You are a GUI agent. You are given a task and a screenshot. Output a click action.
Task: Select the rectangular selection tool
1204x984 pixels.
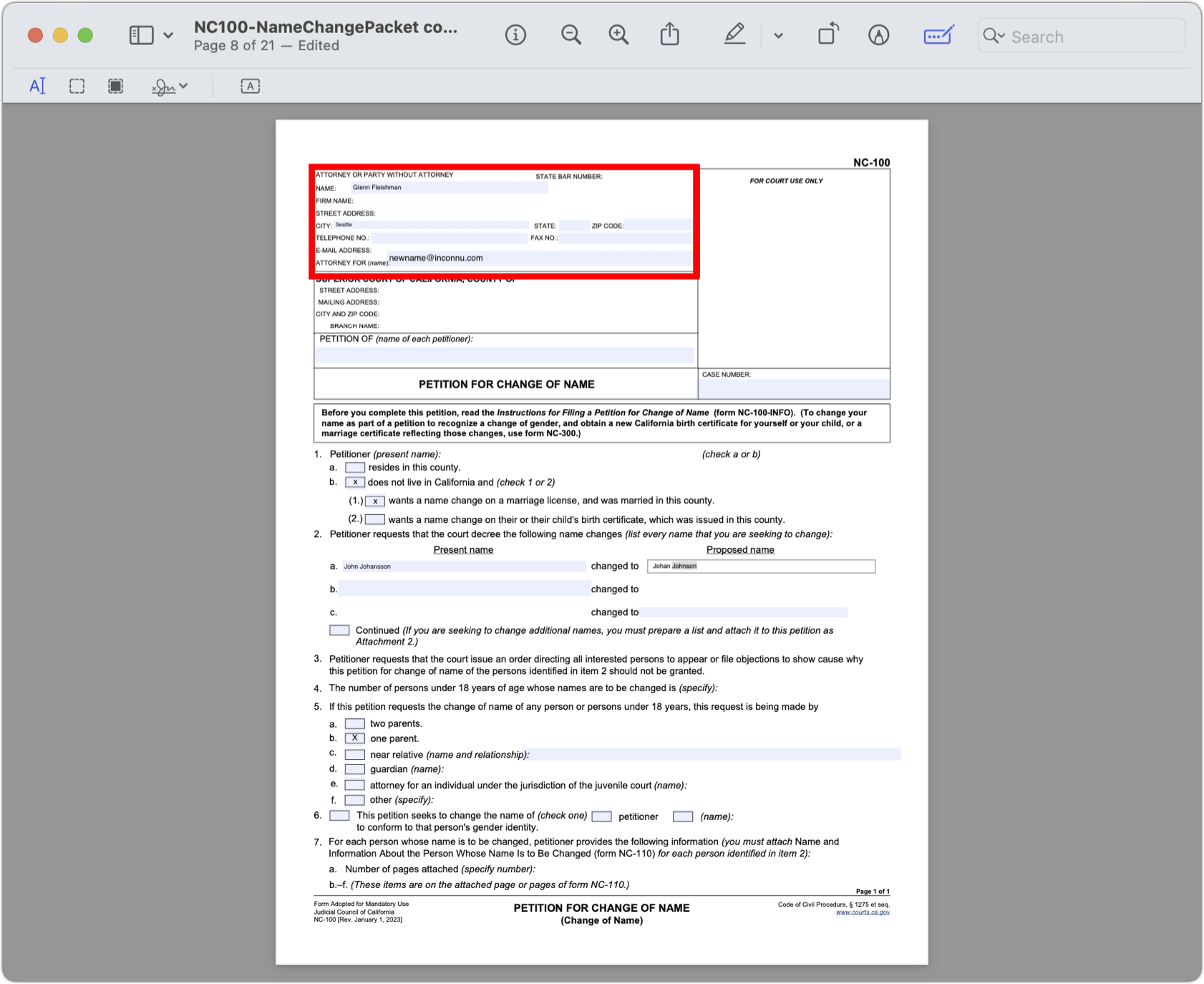tap(77, 85)
